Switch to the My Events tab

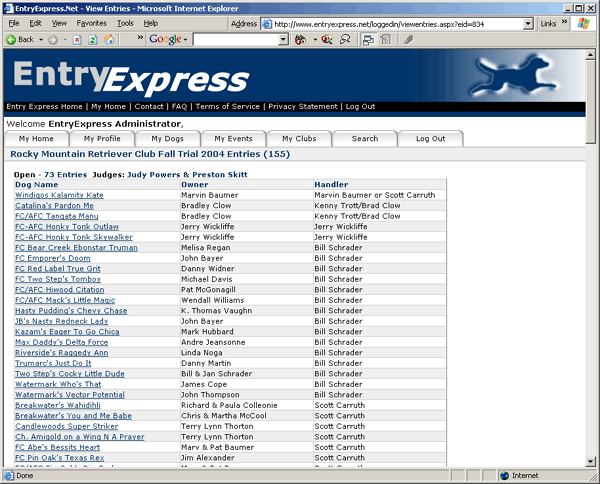pyautogui.click(x=233, y=139)
